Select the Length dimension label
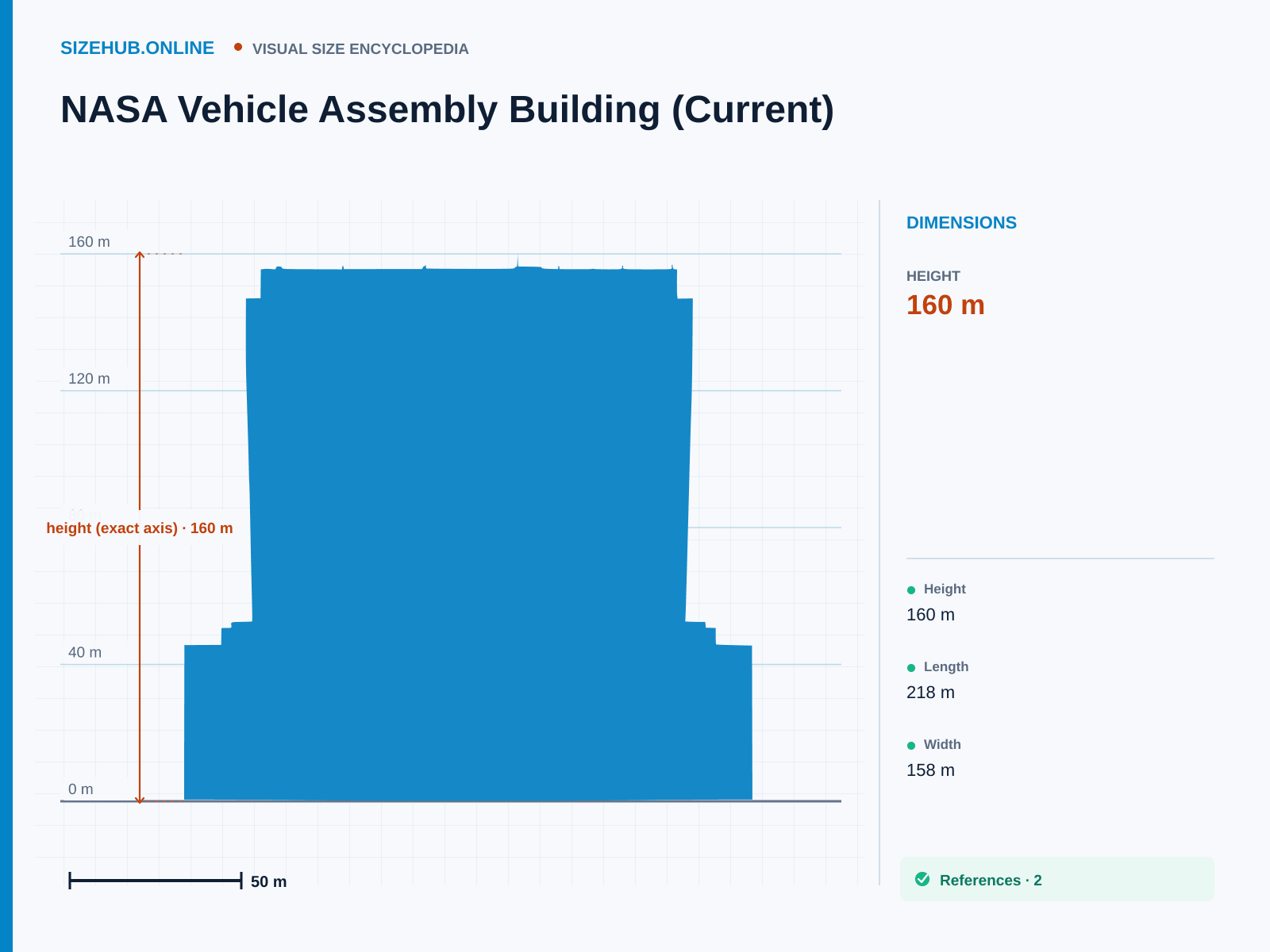The width and height of the screenshot is (1270, 952). (x=946, y=666)
